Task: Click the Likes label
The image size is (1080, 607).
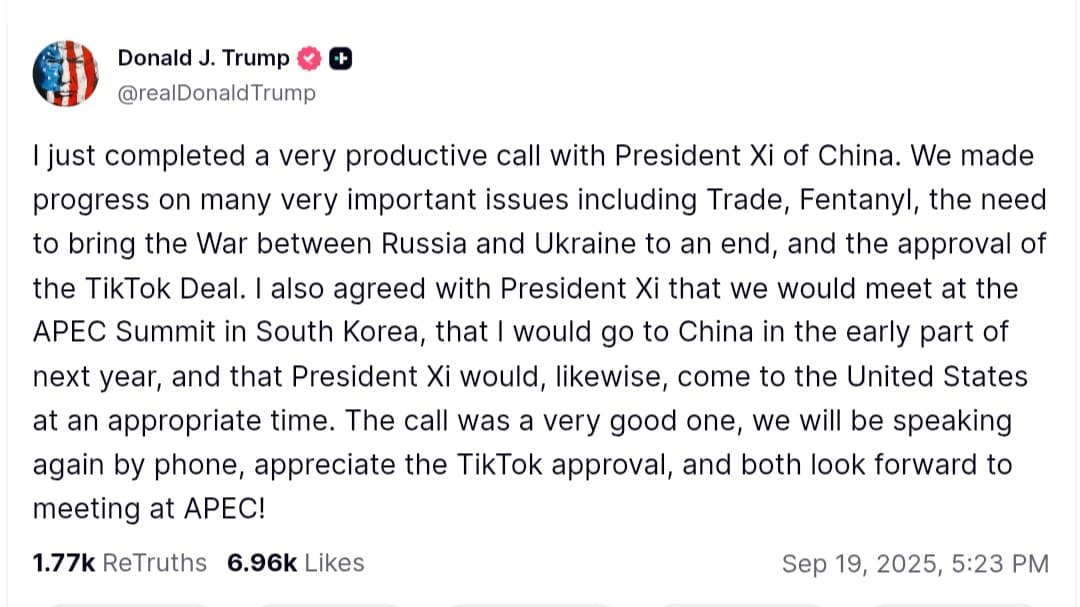Action: [336, 562]
